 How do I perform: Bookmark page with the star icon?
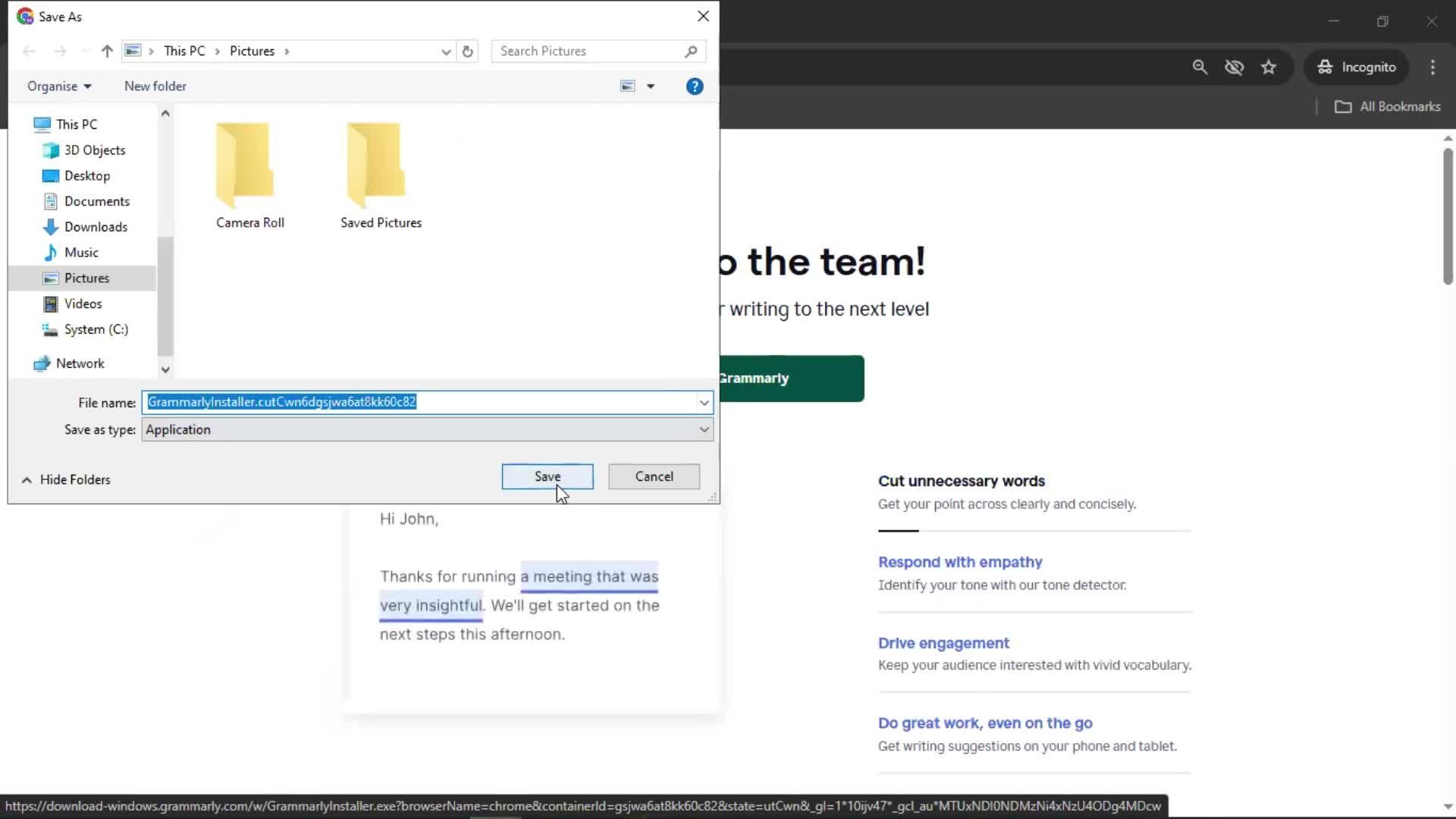pyautogui.click(x=1269, y=67)
